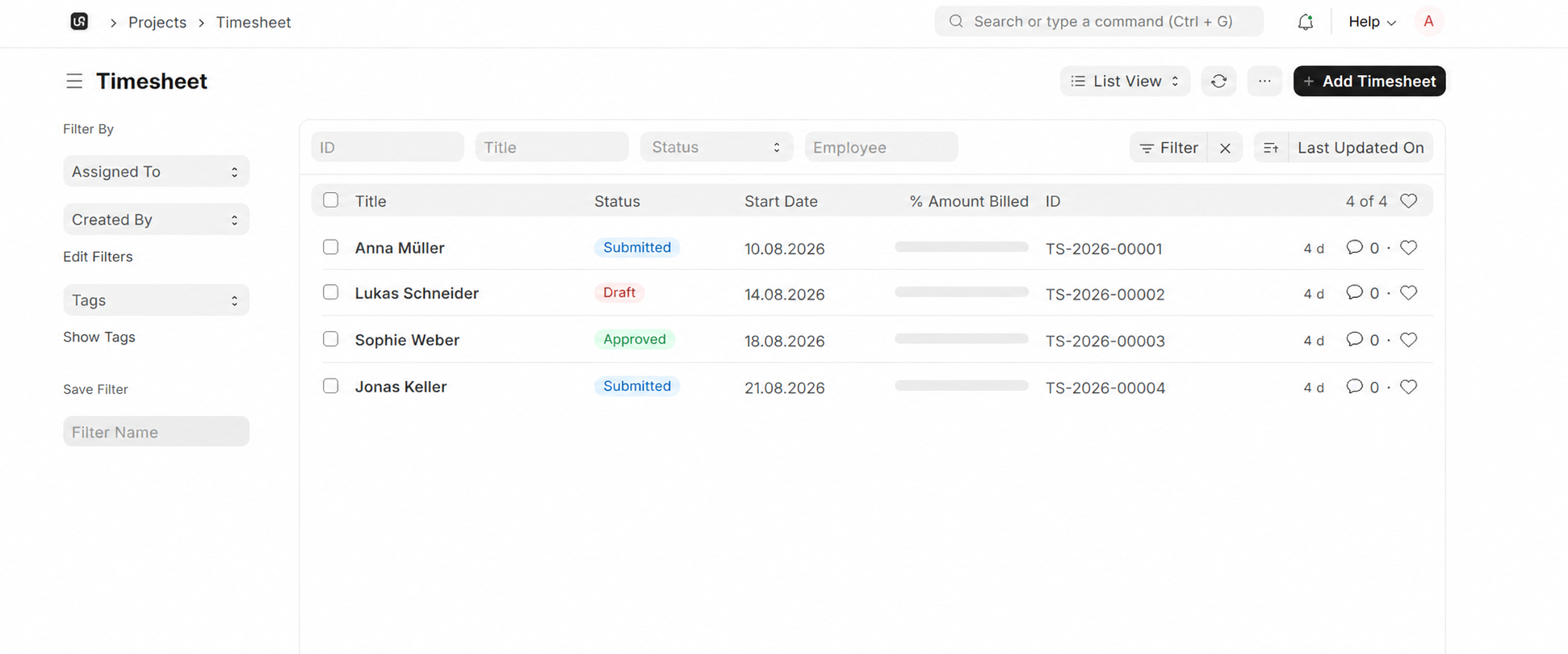Screen dimensions: 1568x654
Task: Expand the Assigned To filter dropdown
Action: tap(156, 171)
